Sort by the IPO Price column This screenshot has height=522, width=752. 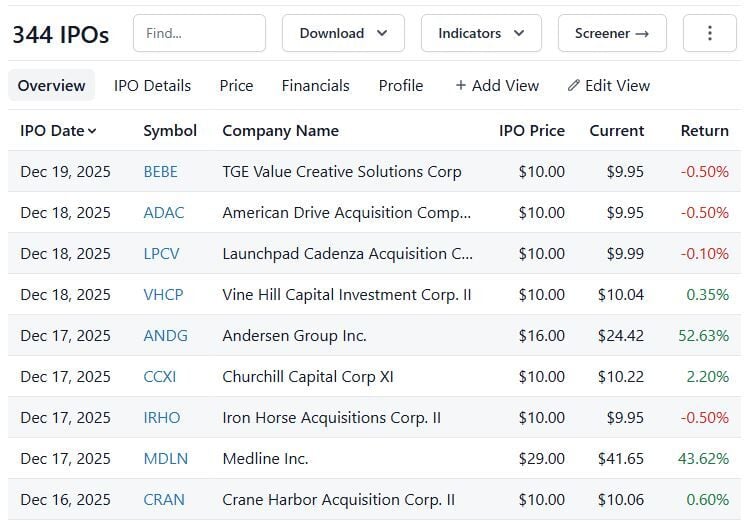click(x=531, y=131)
